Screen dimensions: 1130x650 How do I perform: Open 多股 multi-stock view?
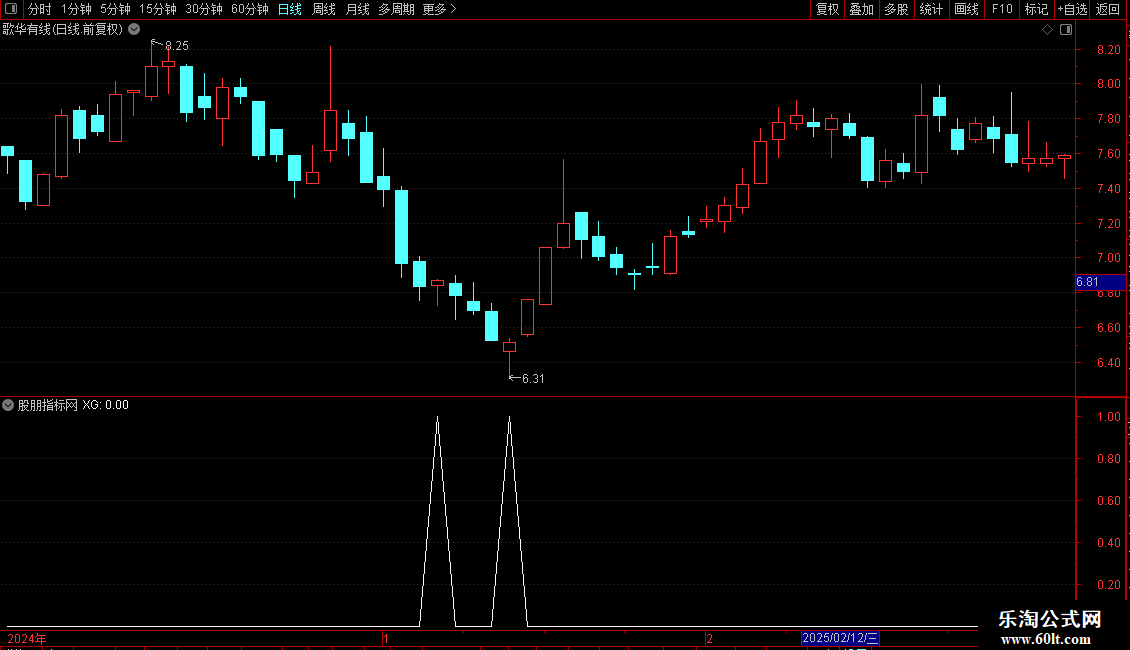(896, 9)
